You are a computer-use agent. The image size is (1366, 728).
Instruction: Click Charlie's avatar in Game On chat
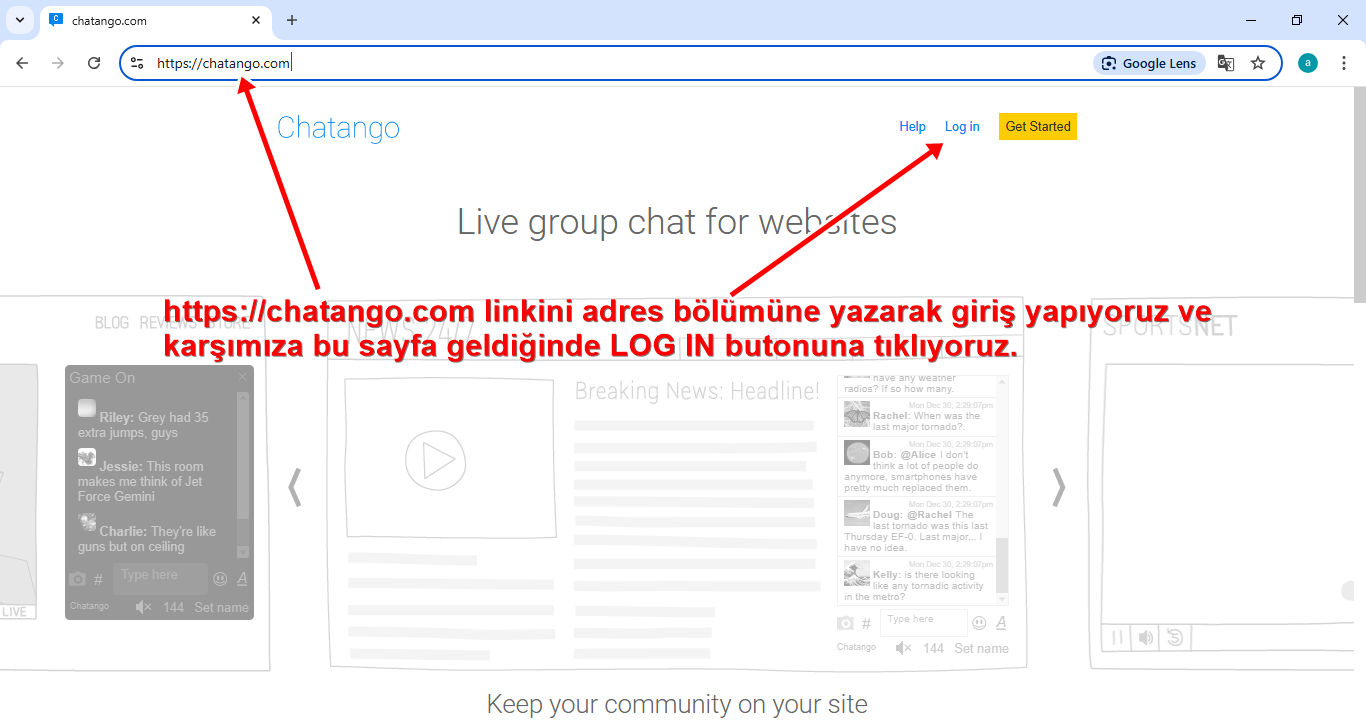pyautogui.click(x=87, y=522)
